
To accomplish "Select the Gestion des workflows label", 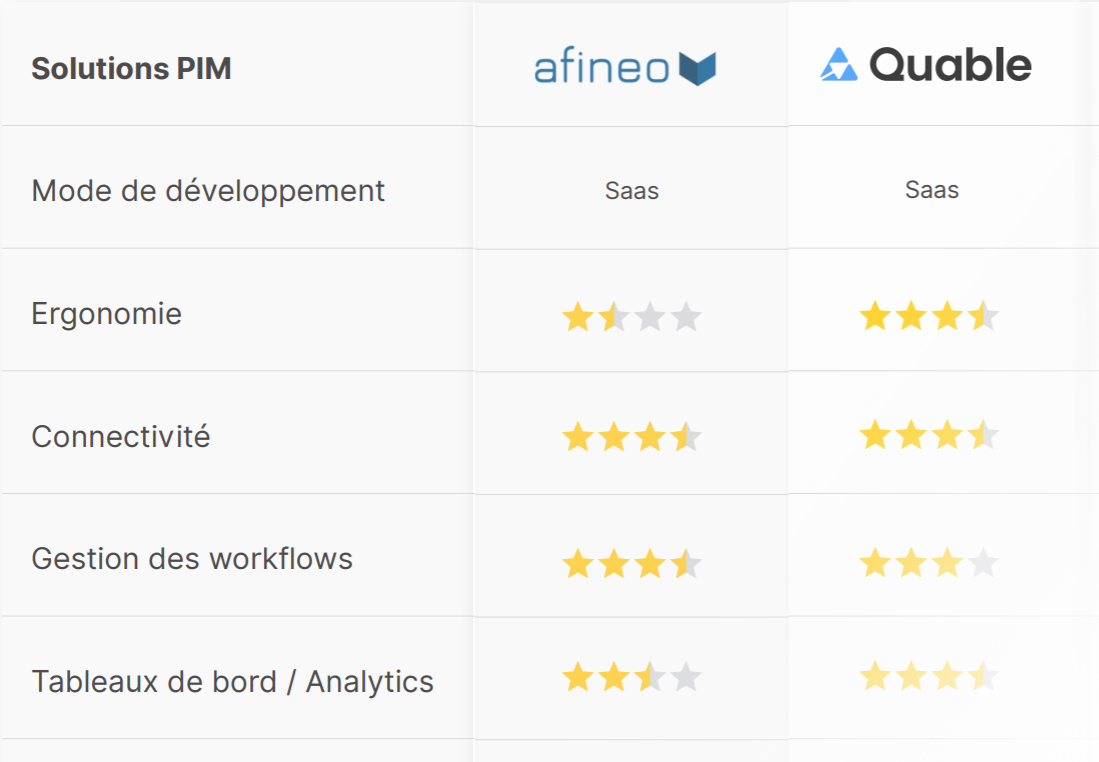I will [x=192, y=559].
